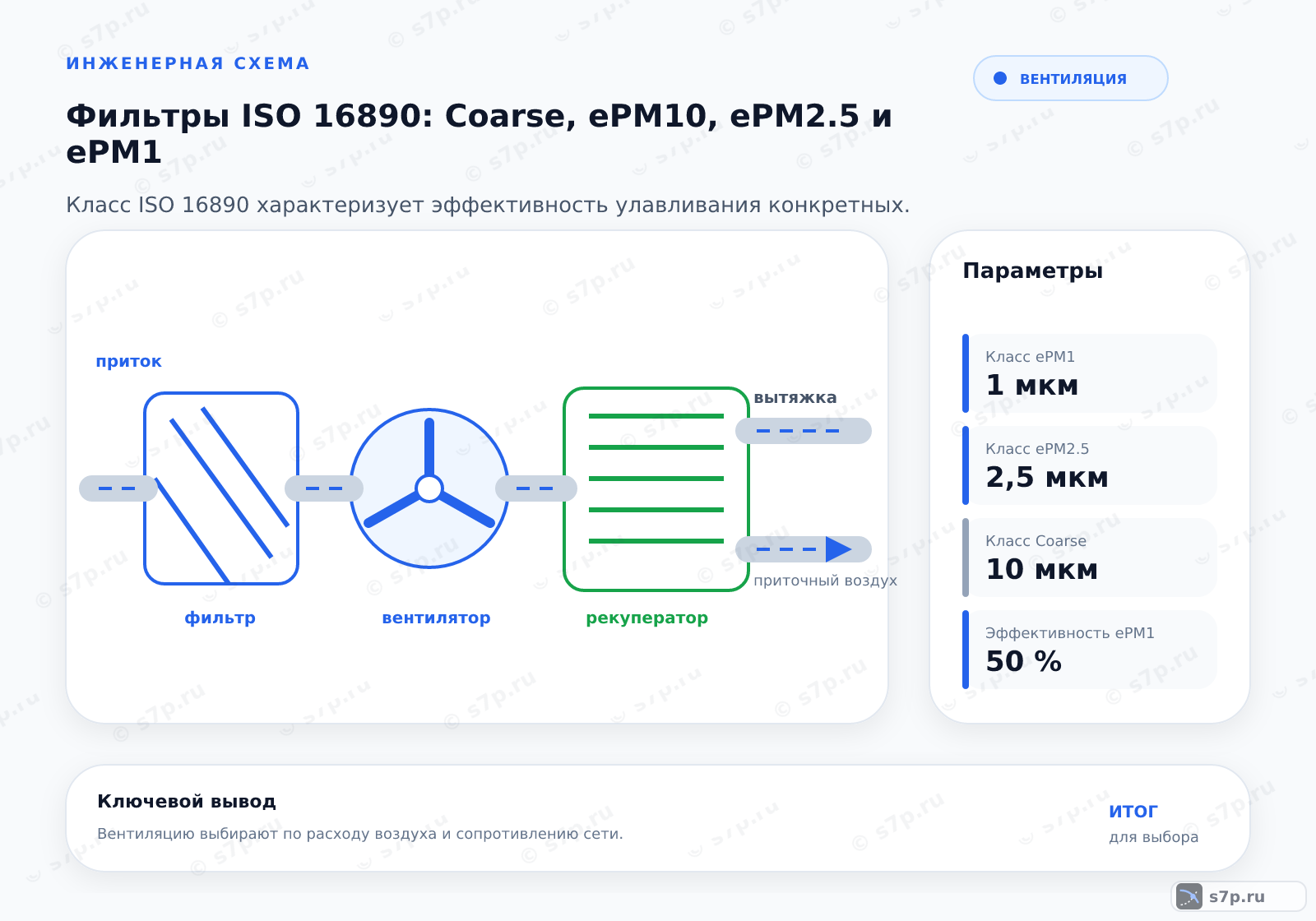Click the фильтр caption

[x=220, y=618]
